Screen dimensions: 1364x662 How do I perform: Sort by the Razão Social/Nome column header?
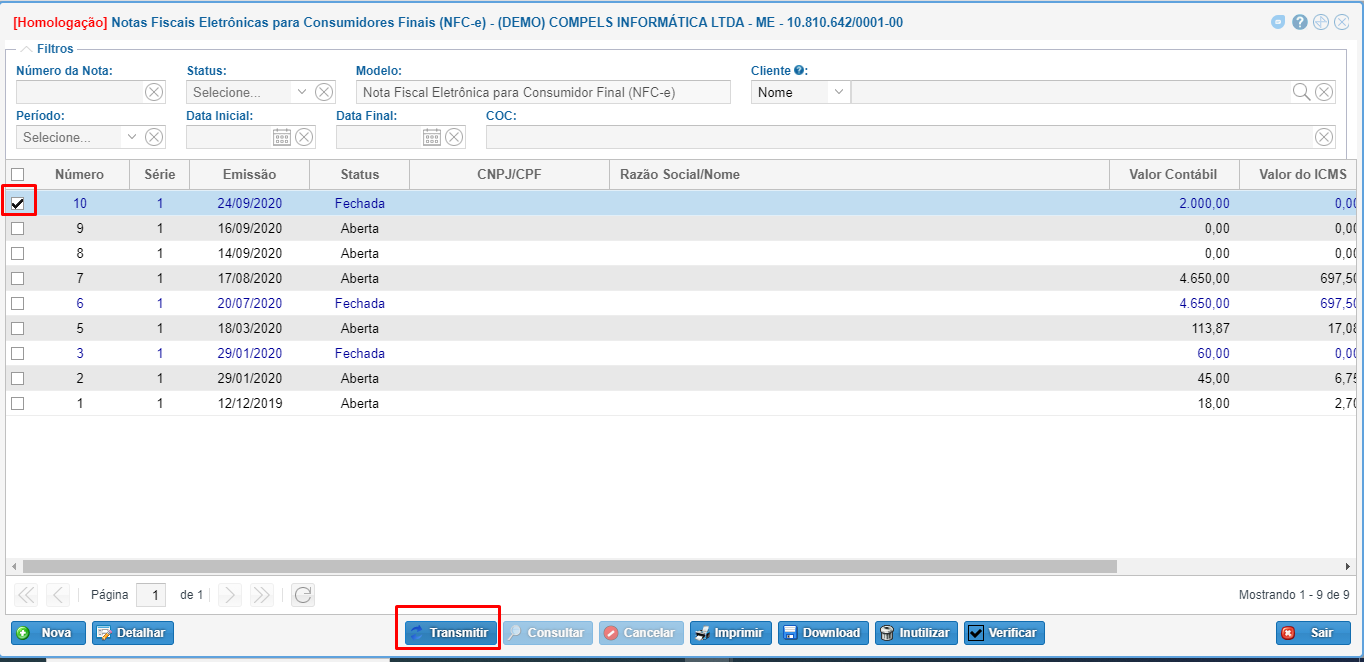[x=859, y=174]
